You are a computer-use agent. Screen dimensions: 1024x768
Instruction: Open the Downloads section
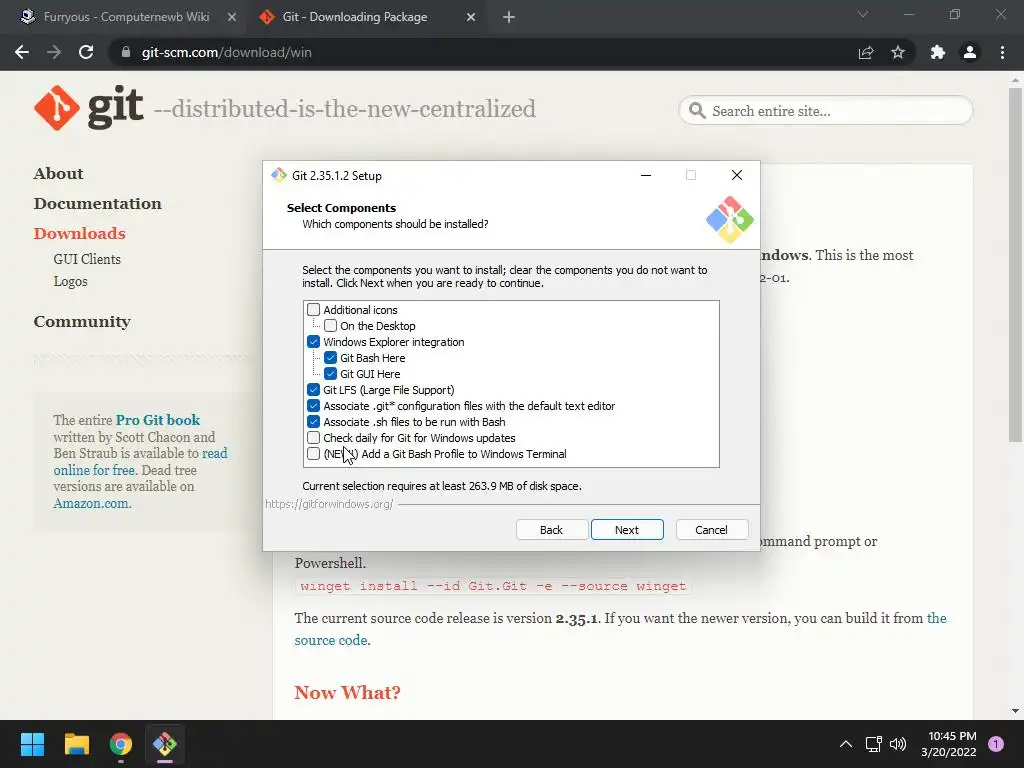pyautogui.click(x=79, y=234)
